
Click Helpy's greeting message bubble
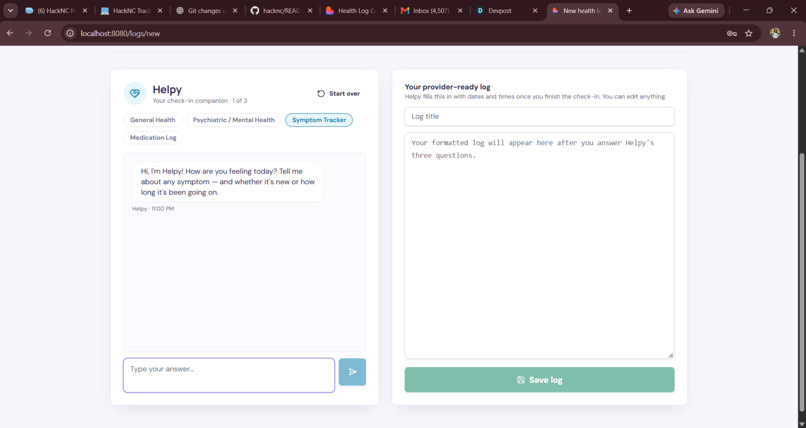click(228, 182)
